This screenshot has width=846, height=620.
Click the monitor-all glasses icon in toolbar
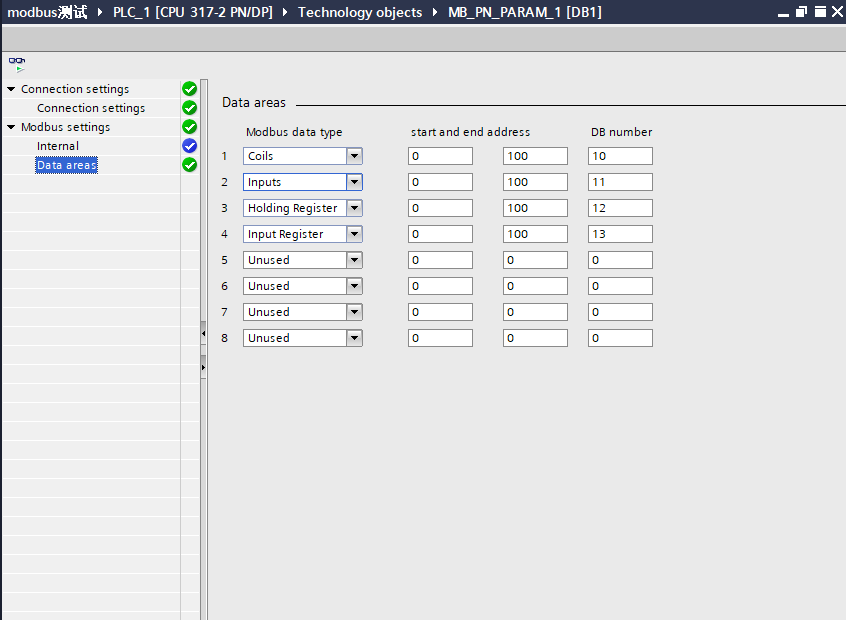click(17, 63)
